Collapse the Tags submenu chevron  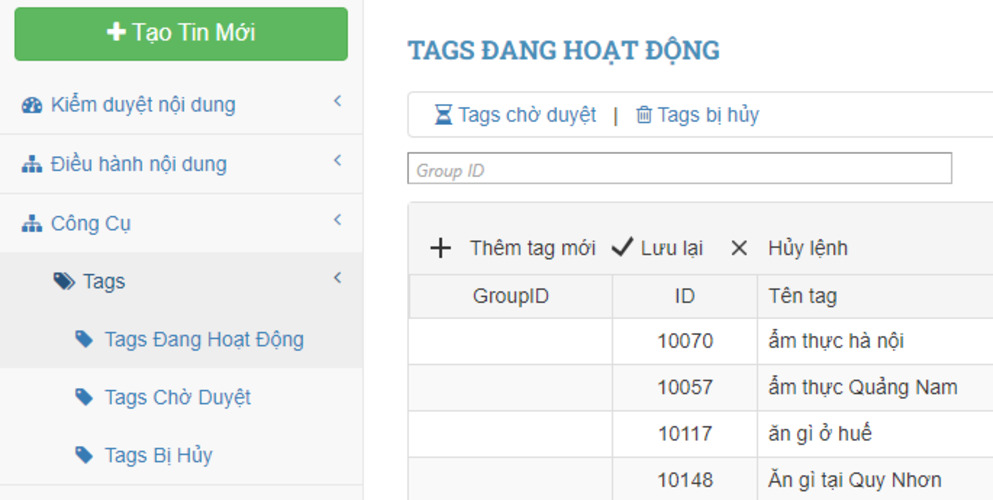coord(338,278)
